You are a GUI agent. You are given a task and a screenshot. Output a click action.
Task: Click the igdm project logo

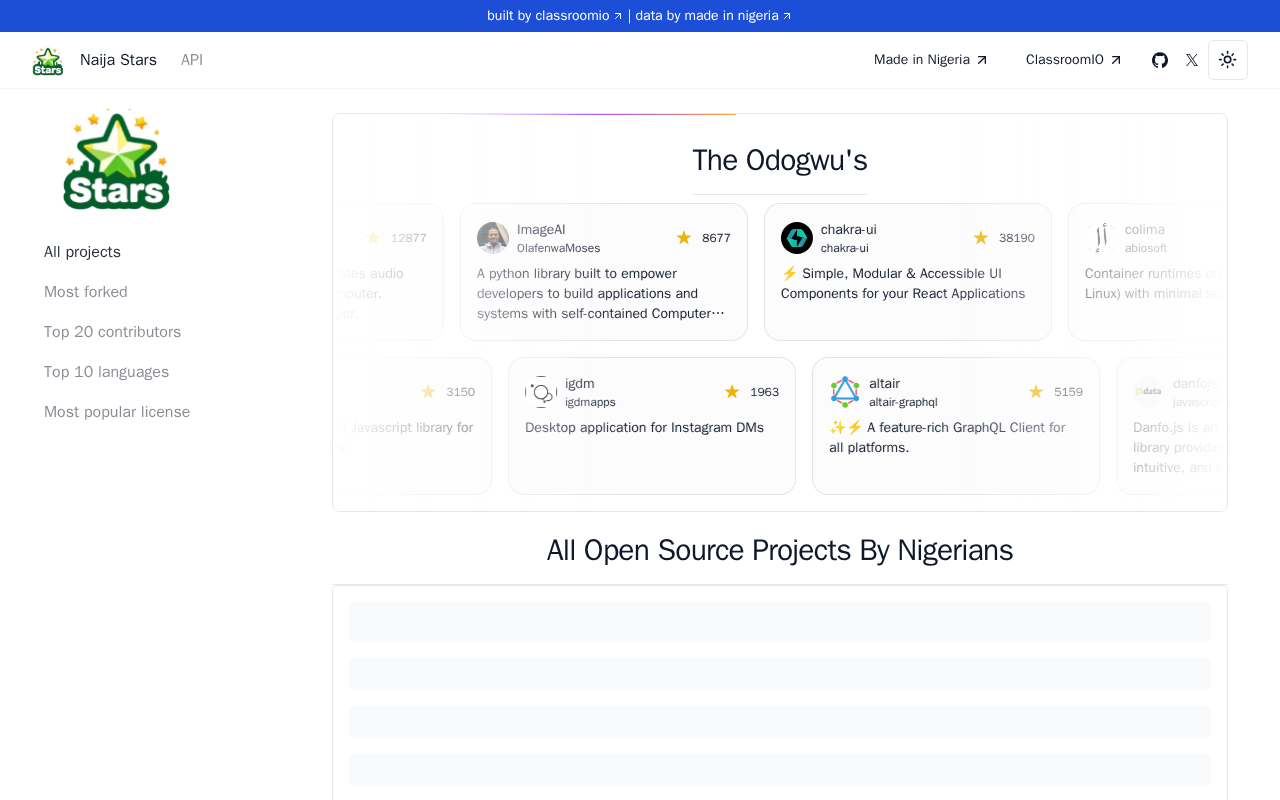[541, 392]
